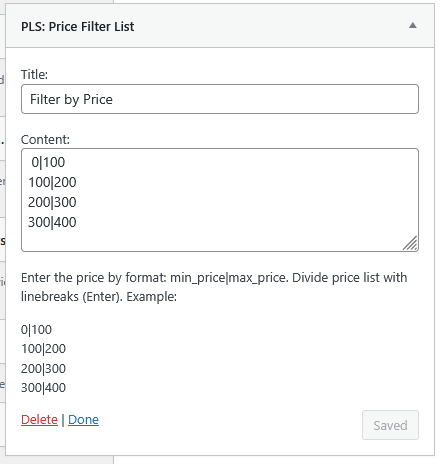Image resolution: width=440 pixels, height=464 pixels.
Task: Click the Title: field label
Action: point(34,74)
